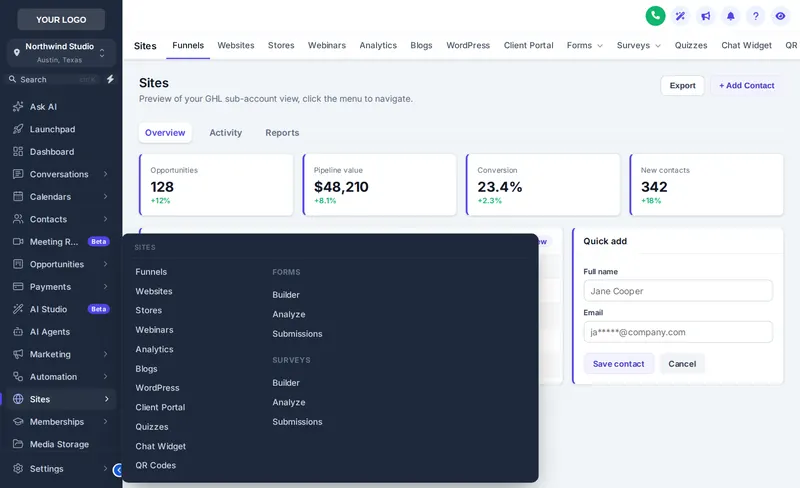This screenshot has width=800, height=488.
Task: Click the Full name input field
Action: pyautogui.click(x=678, y=290)
